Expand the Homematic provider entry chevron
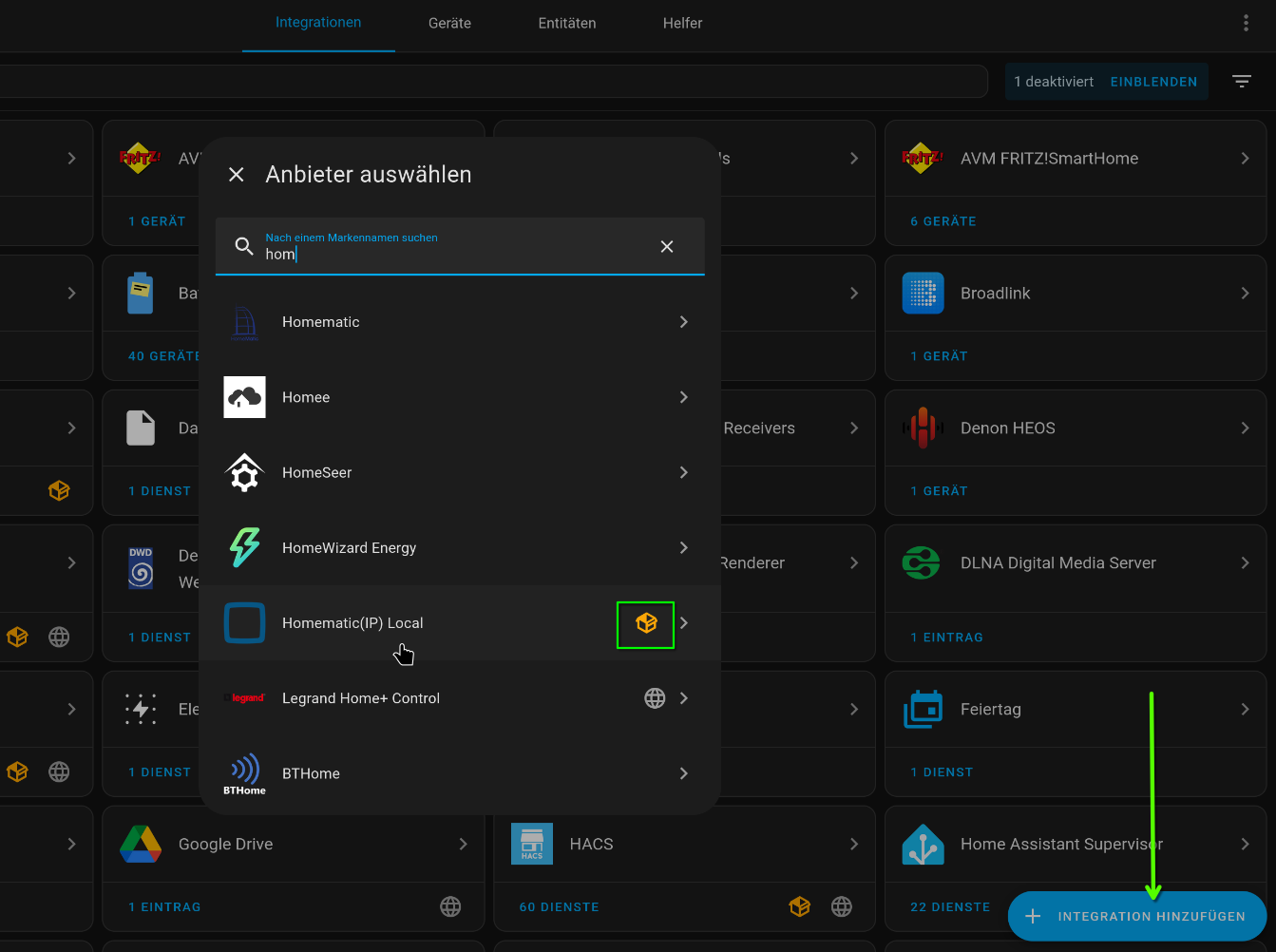 coord(684,322)
